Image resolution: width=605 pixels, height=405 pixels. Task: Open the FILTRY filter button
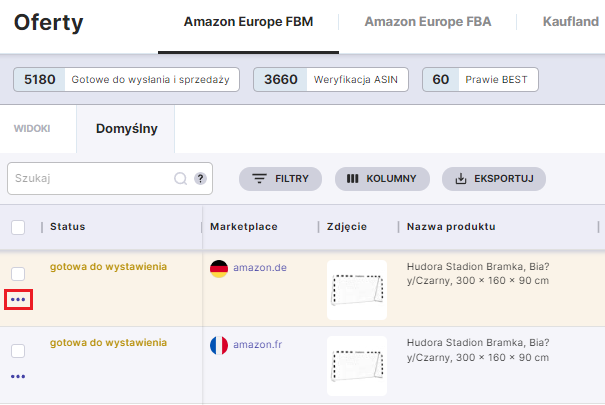coord(280,179)
